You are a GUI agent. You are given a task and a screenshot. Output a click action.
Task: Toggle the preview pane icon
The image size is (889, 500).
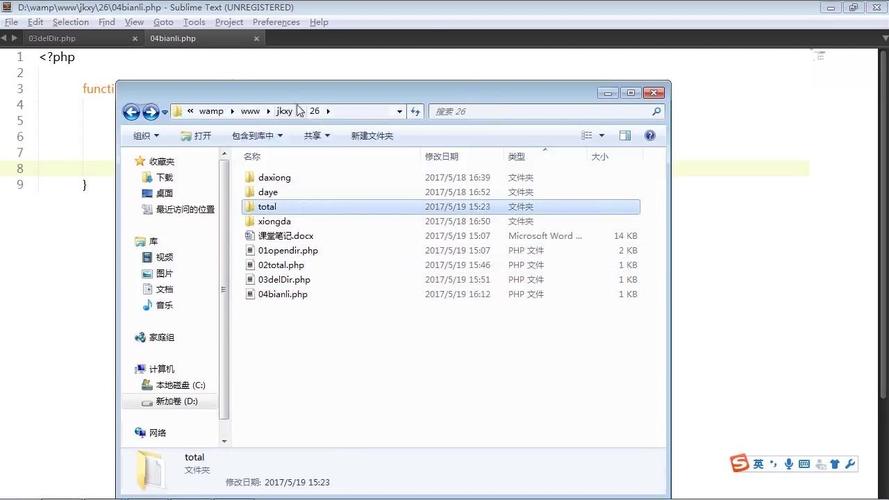point(625,136)
